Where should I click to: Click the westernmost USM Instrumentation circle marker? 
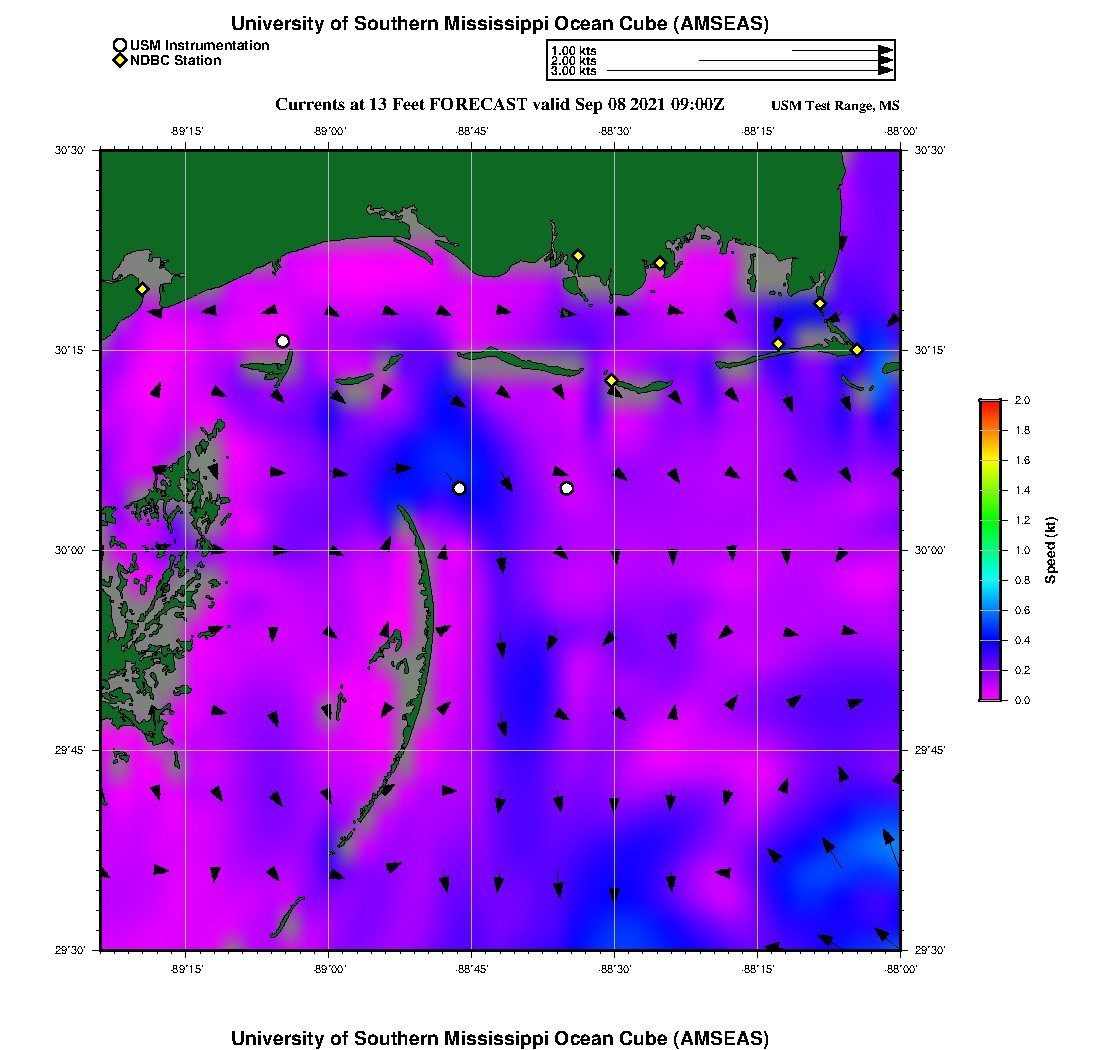coord(283,341)
